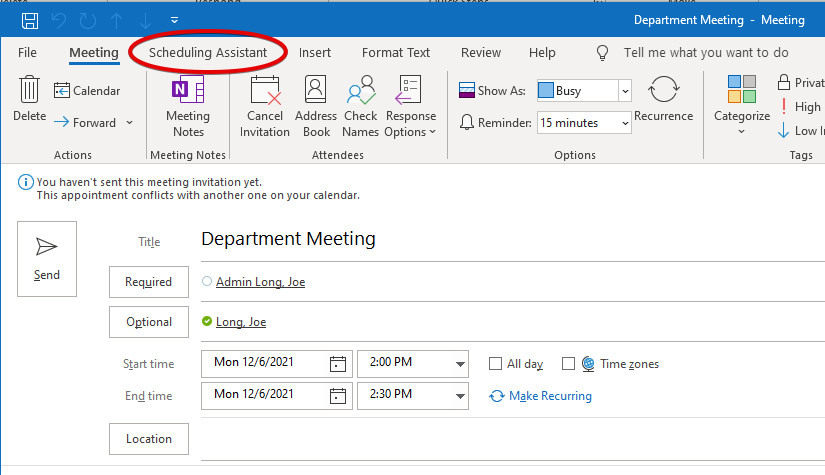825x475 pixels.
Task: Open the Reminder 15 minutes dropdown
Action: (625, 123)
